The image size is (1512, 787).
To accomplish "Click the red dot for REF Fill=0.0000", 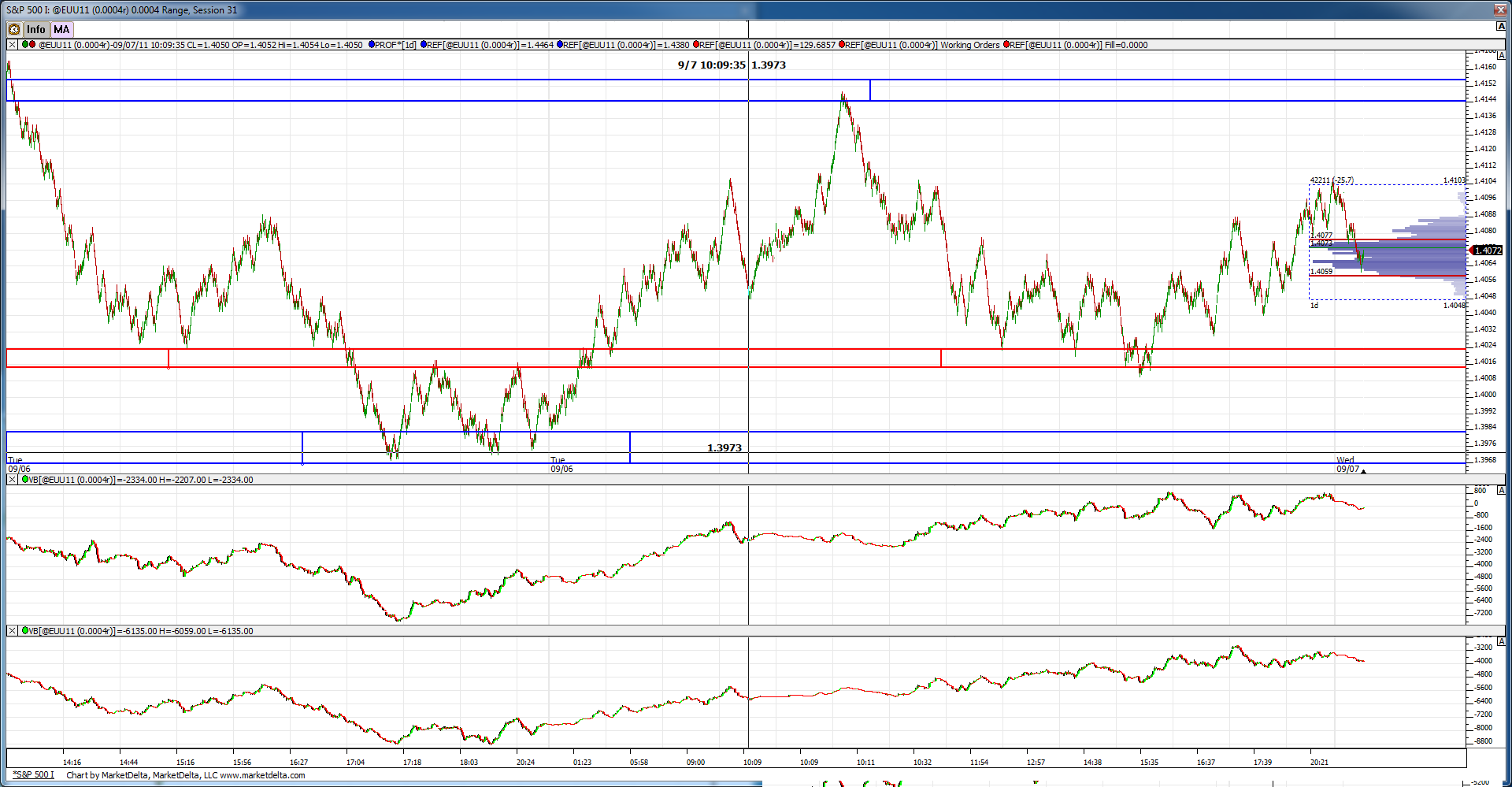I will tap(1006, 45).
